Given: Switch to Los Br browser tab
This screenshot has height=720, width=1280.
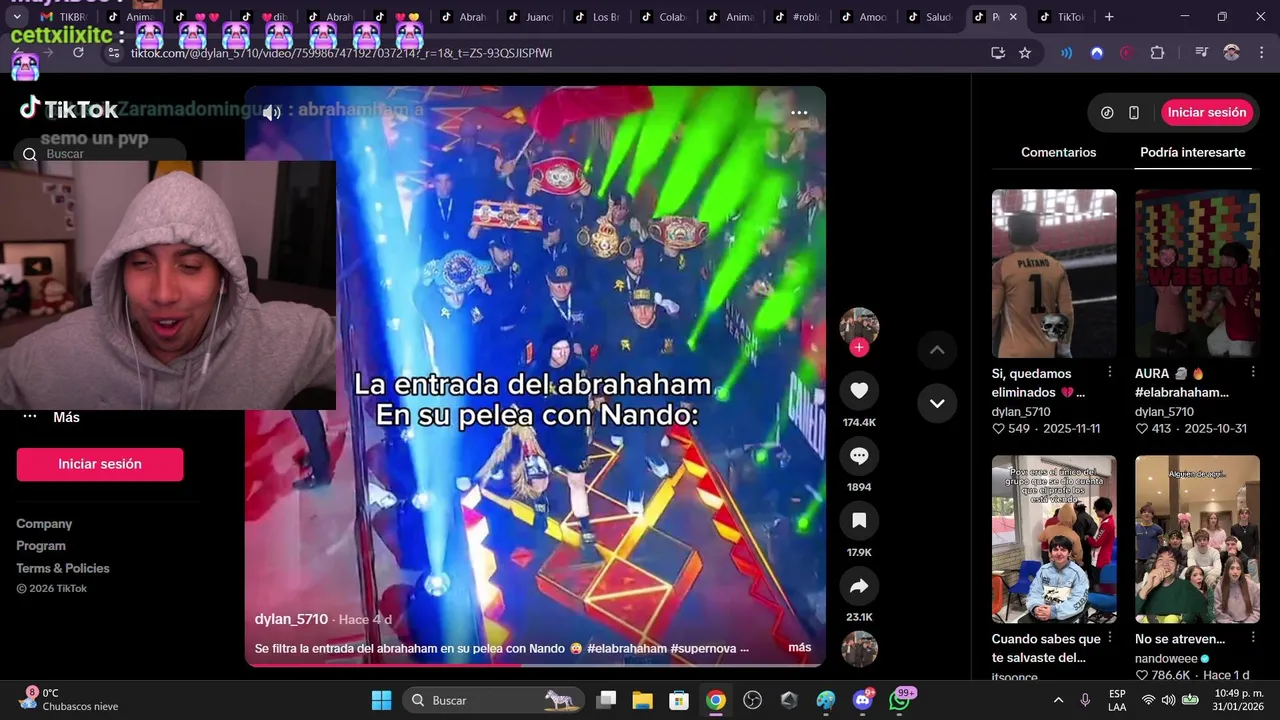Looking at the screenshot, I should tap(597, 17).
